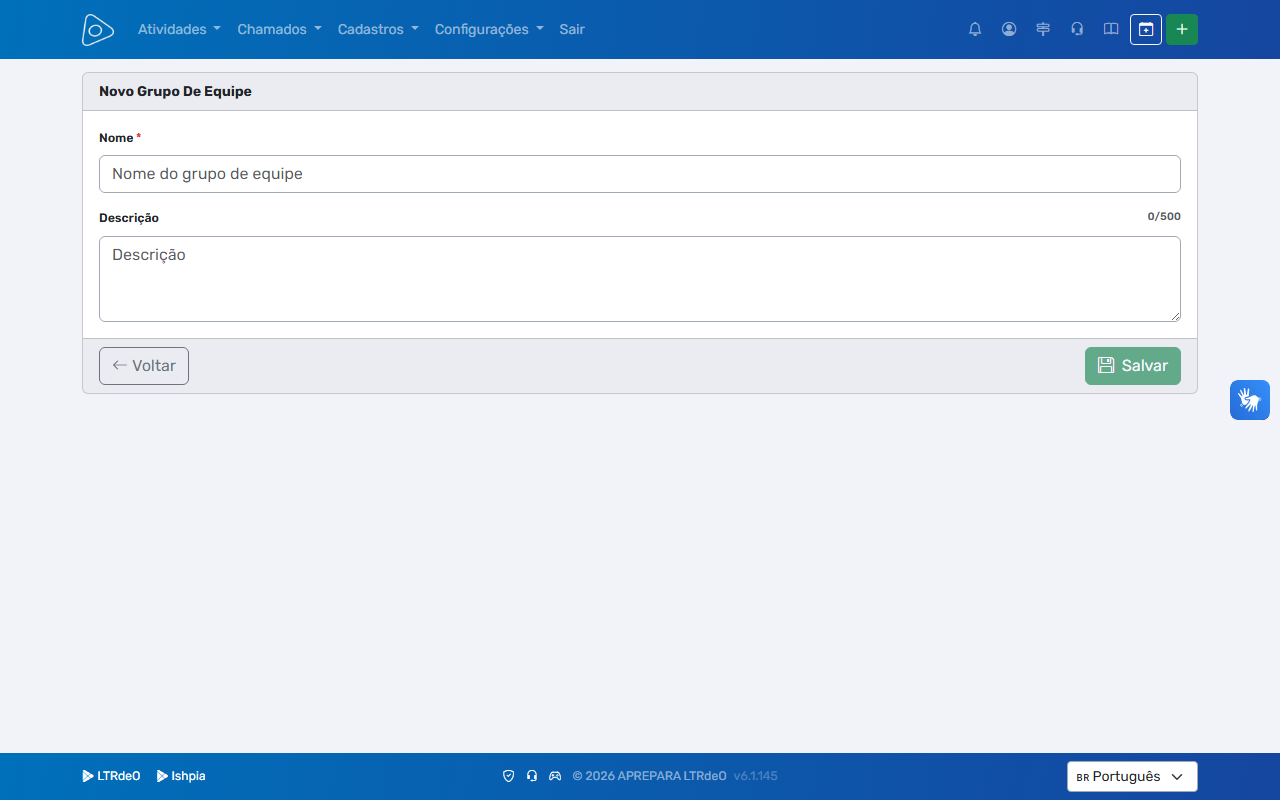Click the Salvar button
1280x800 pixels.
(1133, 366)
